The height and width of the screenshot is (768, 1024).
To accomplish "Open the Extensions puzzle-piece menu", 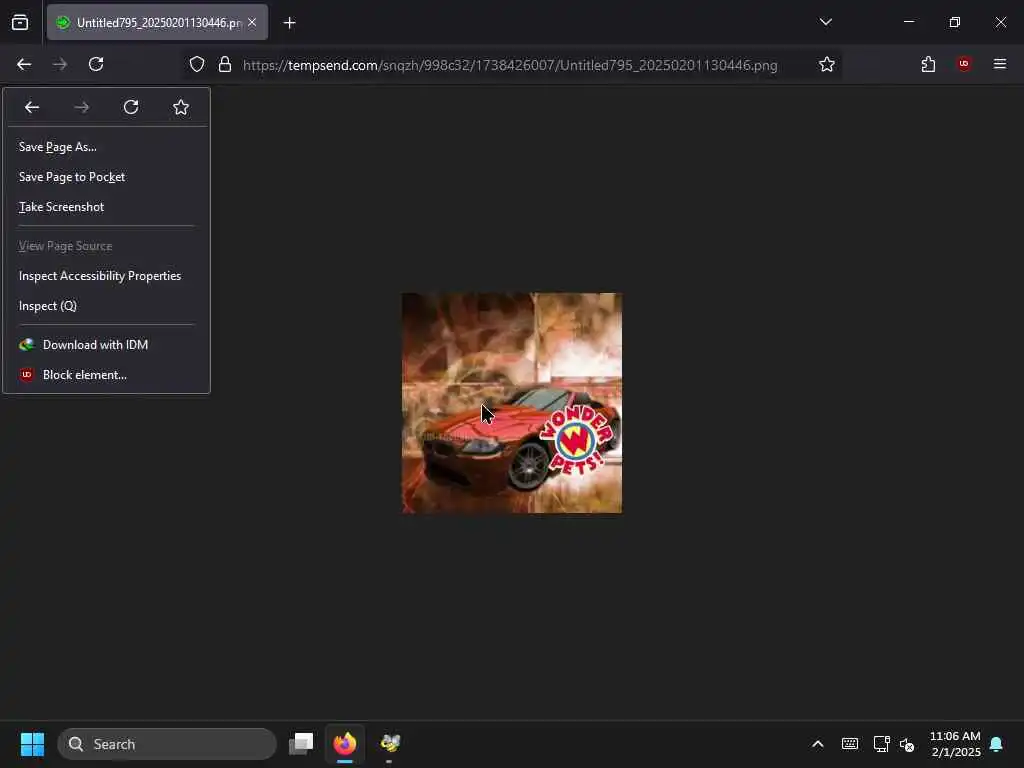I will tap(928, 64).
